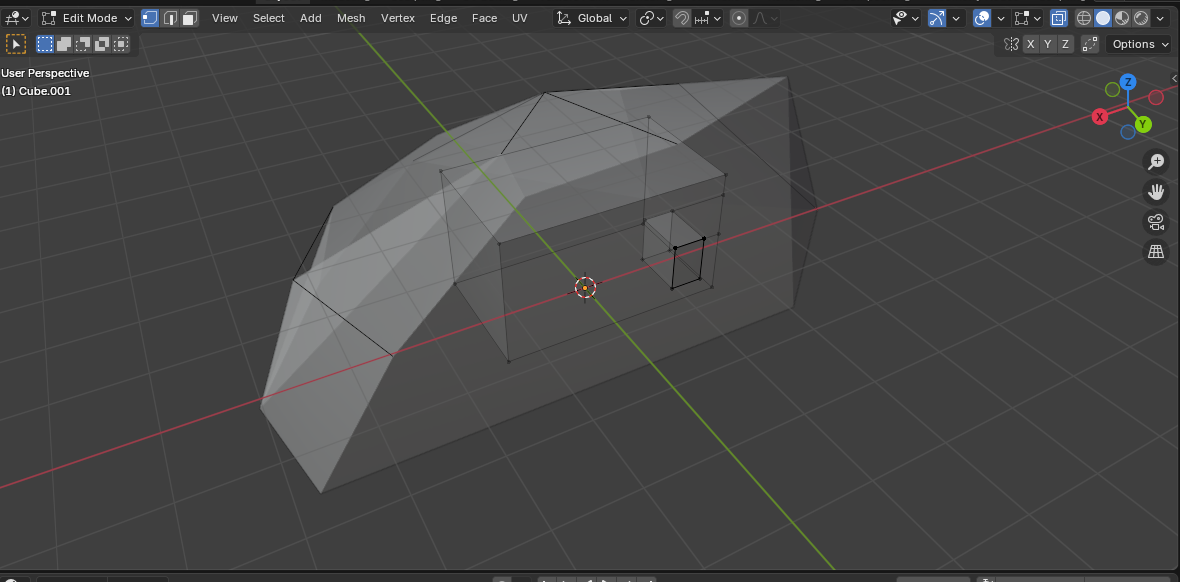Open the overlays options dropdown arrow
The height and width of the screenshot is (582, 1180).
(1000, 18)
